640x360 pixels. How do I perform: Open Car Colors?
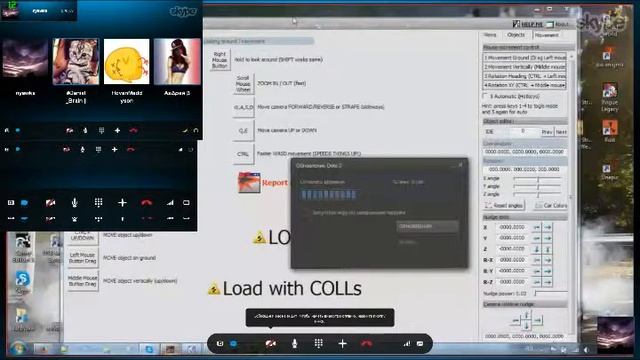[551, 205]
